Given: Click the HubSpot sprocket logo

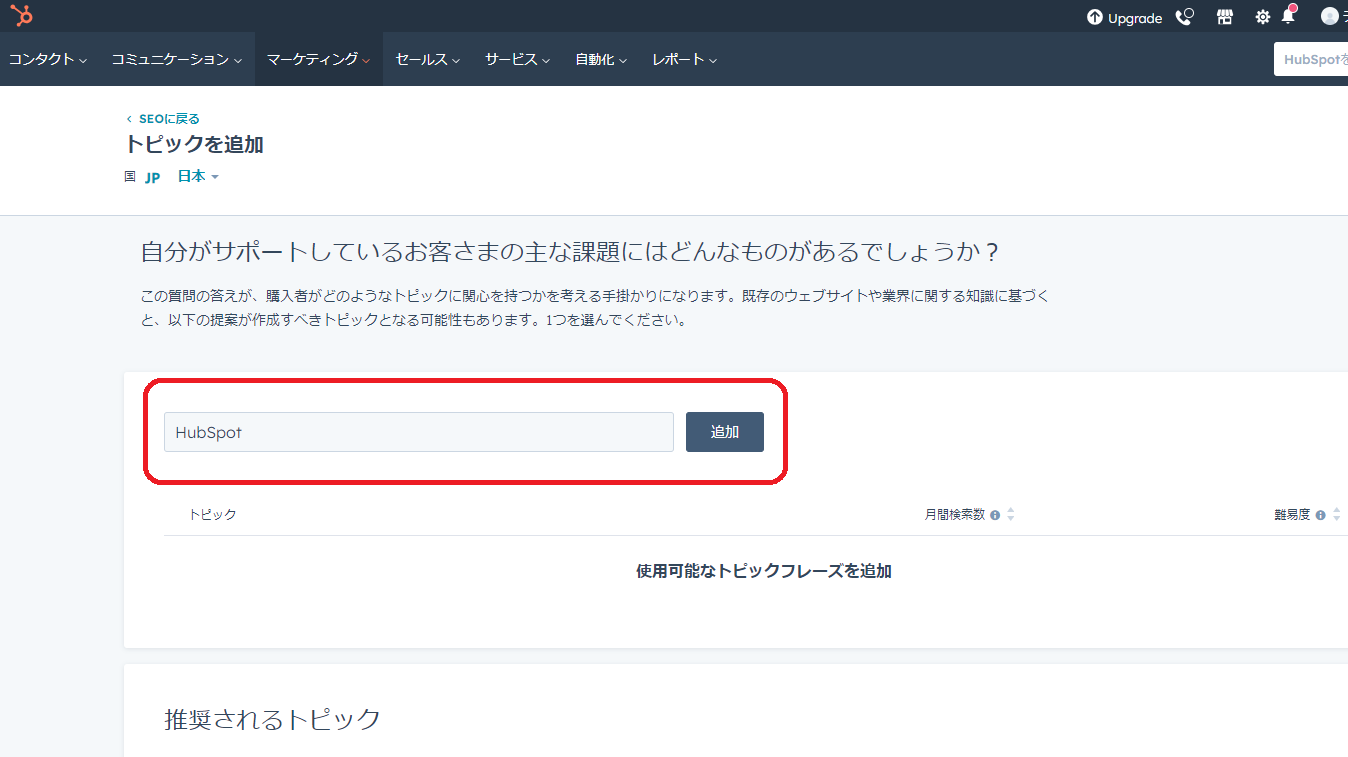Looking at the screenshot, I should (21, 16).
